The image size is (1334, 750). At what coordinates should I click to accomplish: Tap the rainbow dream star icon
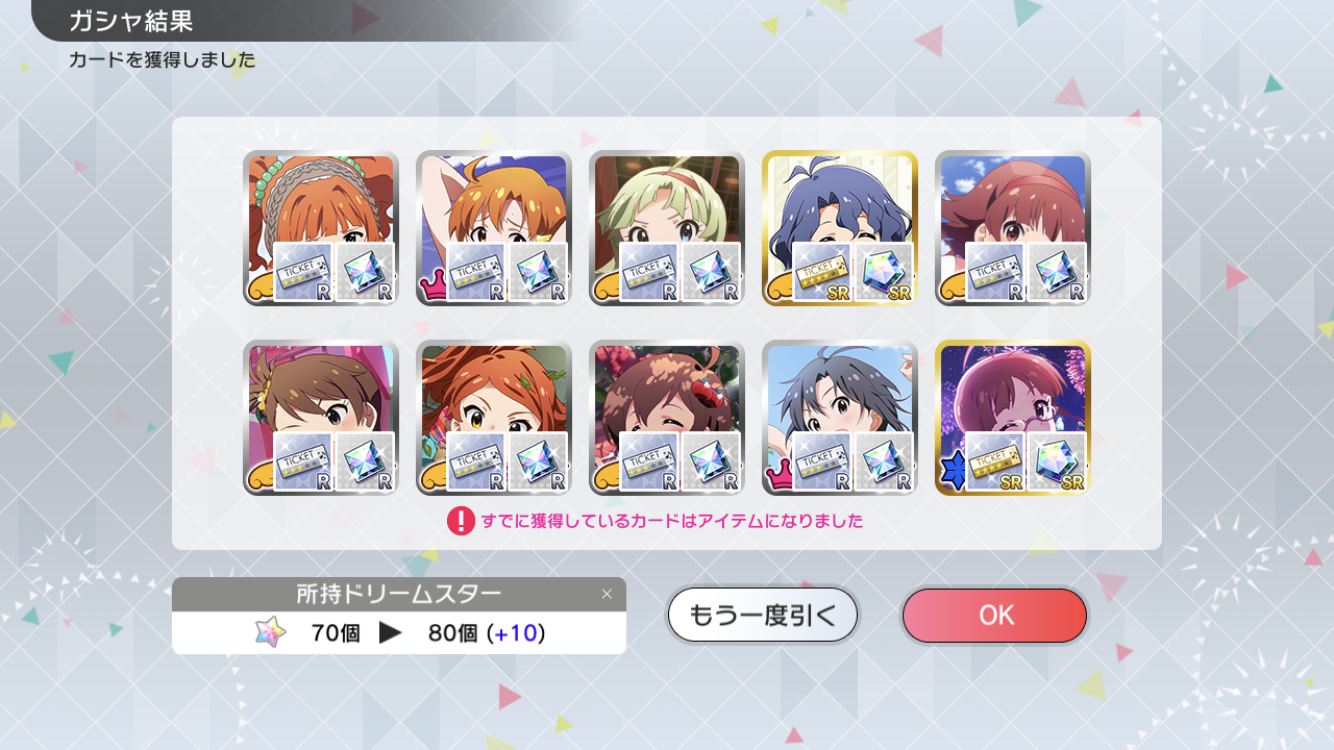tap(269, 632)
